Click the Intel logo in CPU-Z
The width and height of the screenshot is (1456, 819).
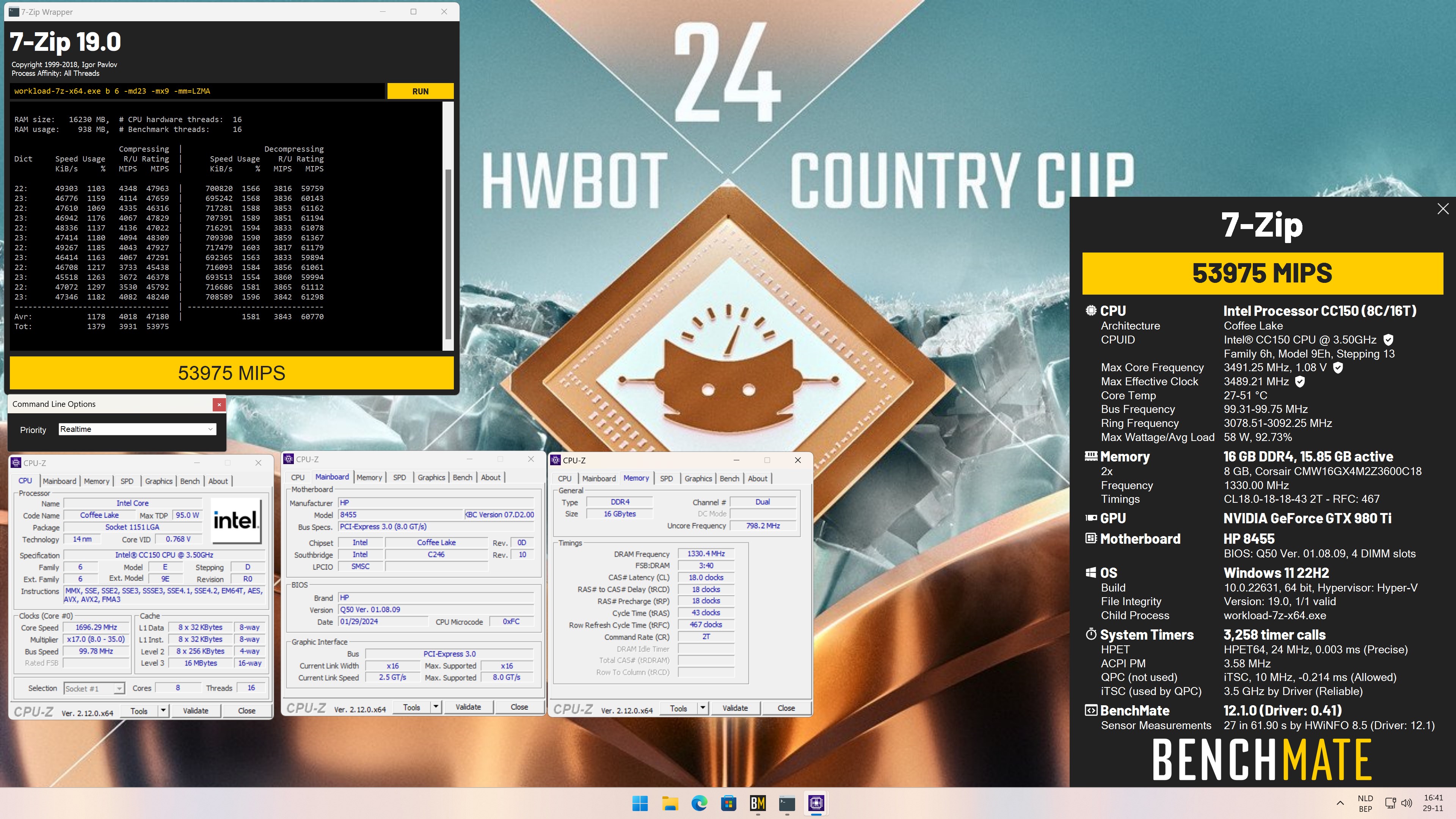[x=236, y=521]
